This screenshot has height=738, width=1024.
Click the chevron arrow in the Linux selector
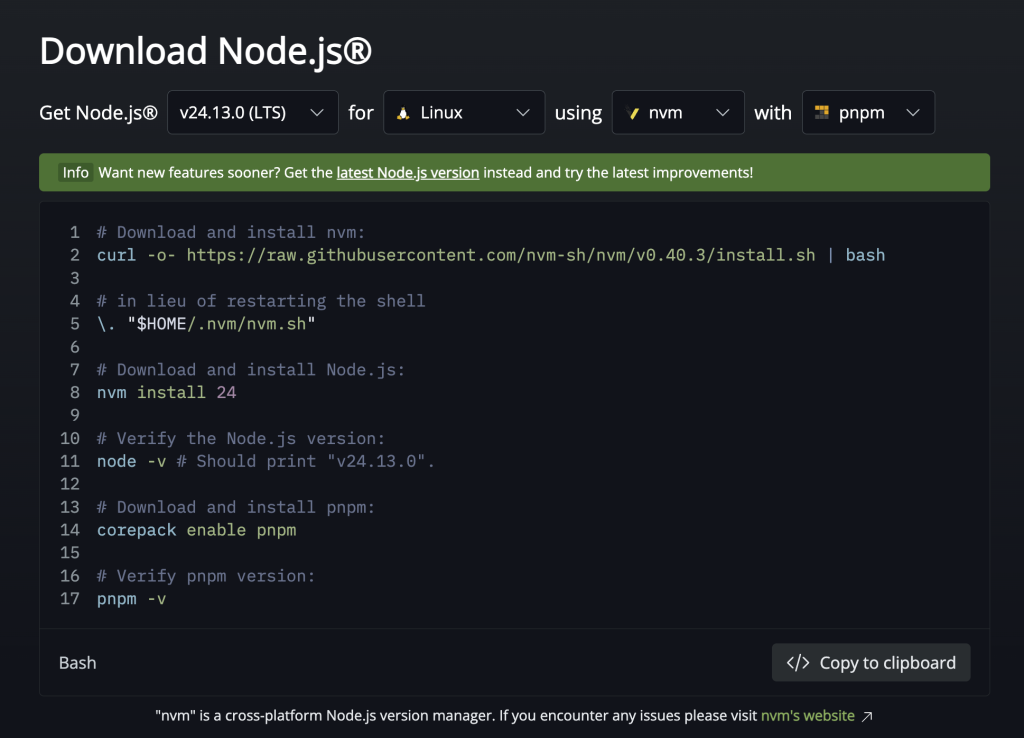click(523, 113)
